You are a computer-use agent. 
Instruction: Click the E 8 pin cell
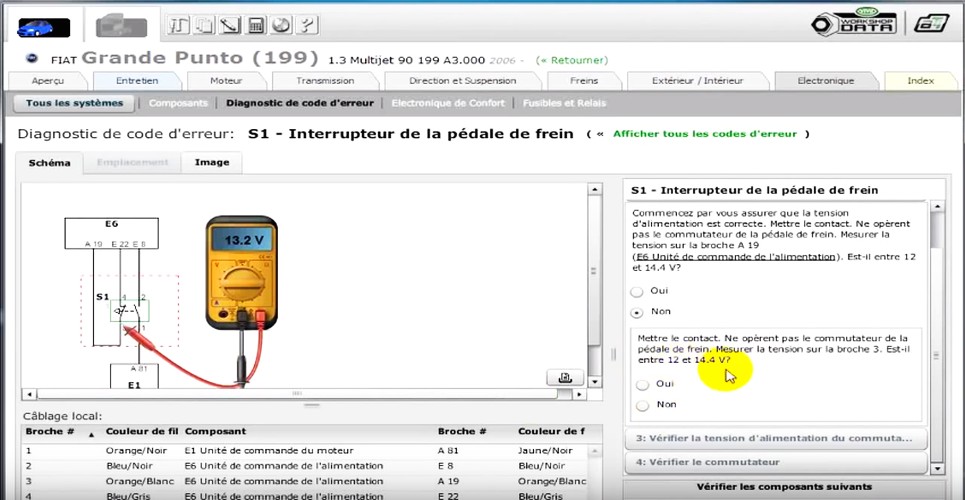446,466
